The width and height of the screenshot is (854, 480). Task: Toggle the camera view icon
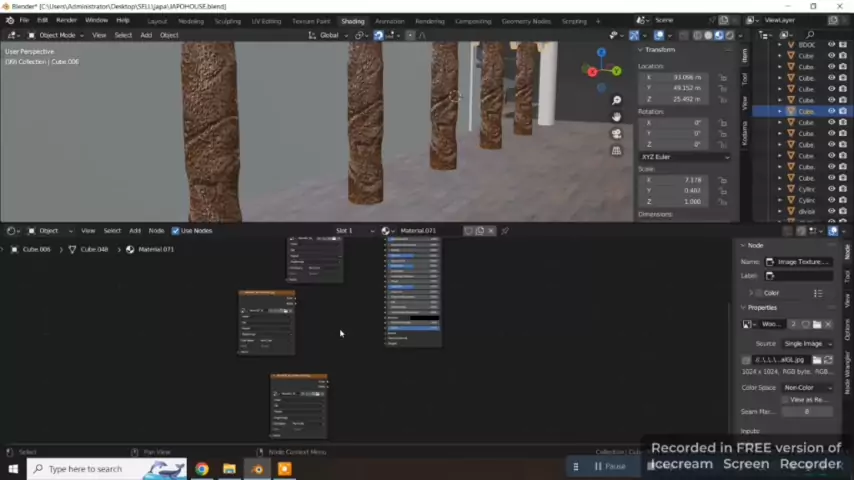click(x=616, y=134)
